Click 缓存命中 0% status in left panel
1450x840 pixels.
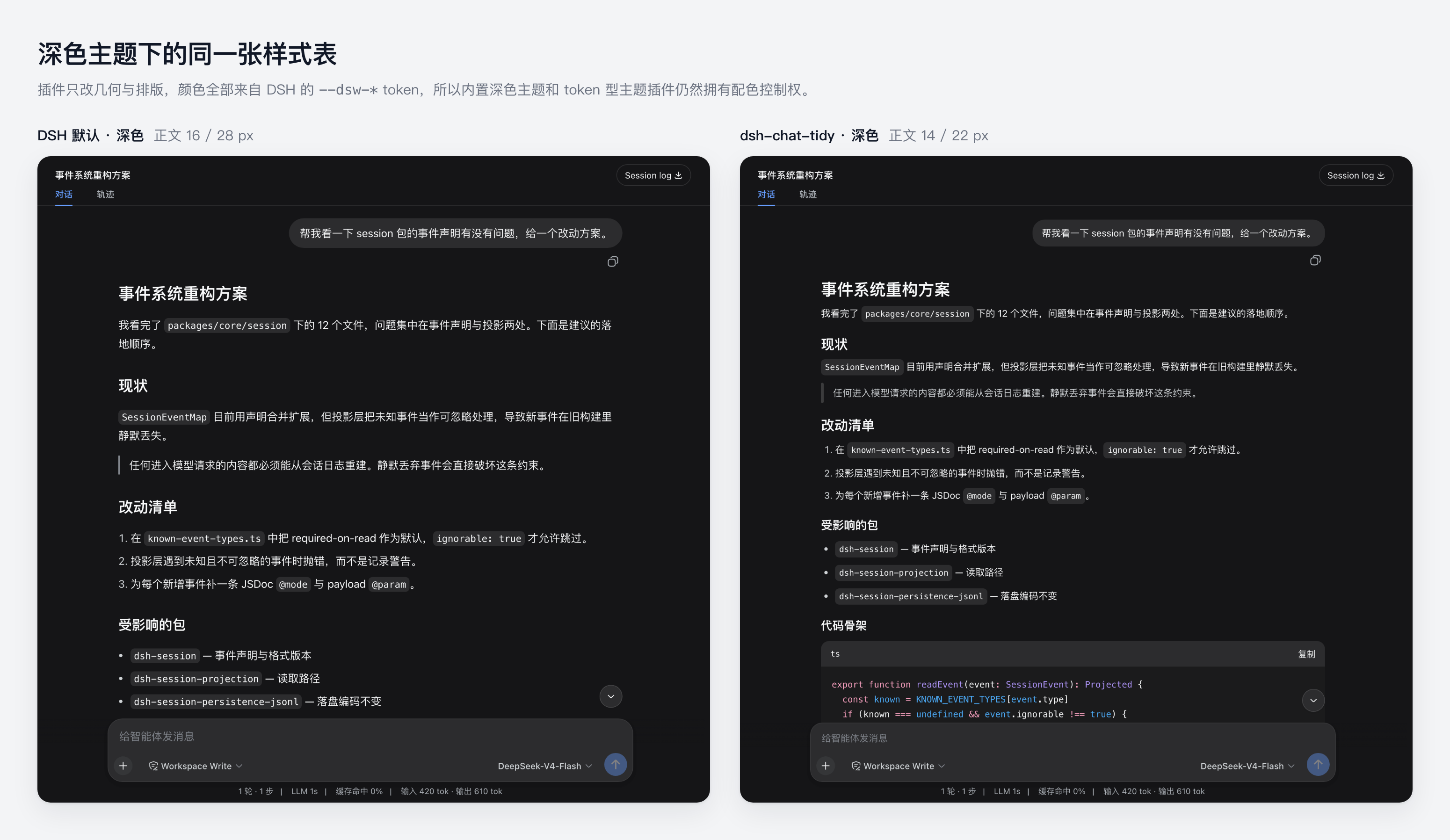[359, 792]
